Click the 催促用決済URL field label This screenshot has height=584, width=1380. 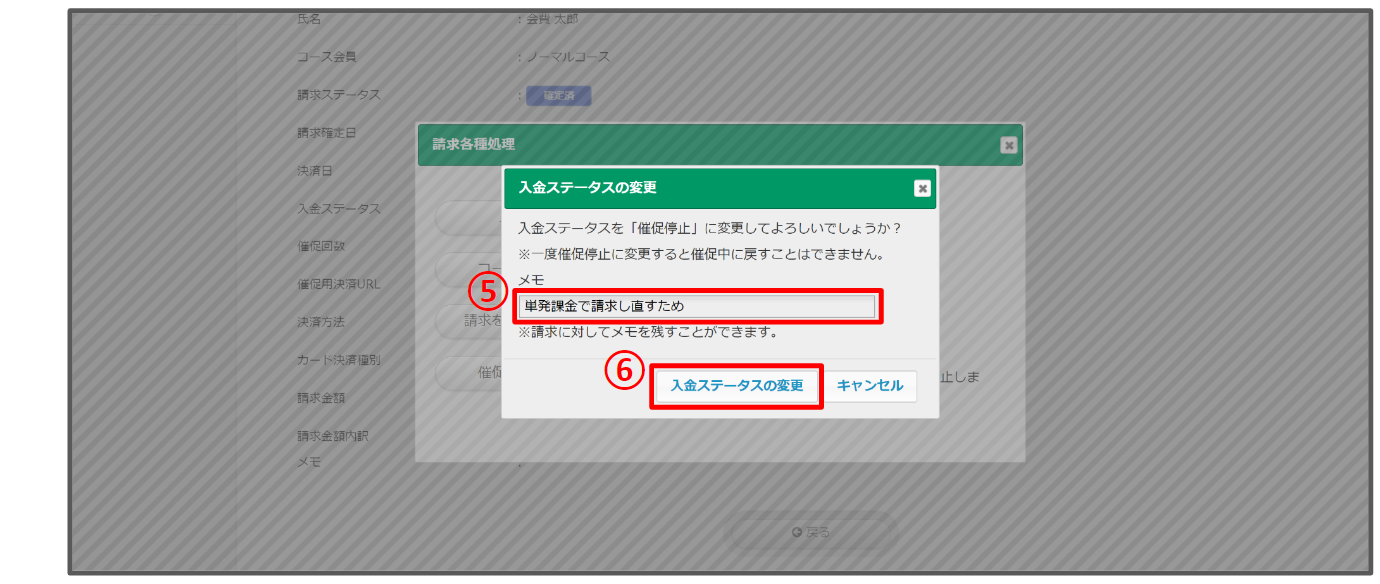click(x=338, y=284)
